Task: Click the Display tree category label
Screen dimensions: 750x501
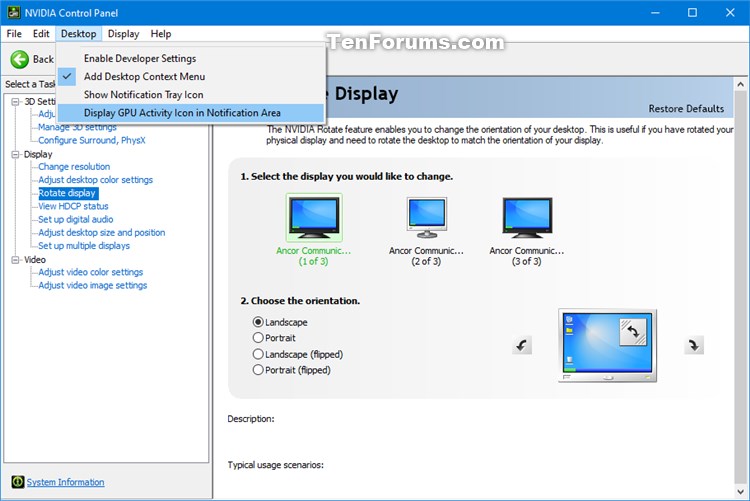Action: coord(38,154)
